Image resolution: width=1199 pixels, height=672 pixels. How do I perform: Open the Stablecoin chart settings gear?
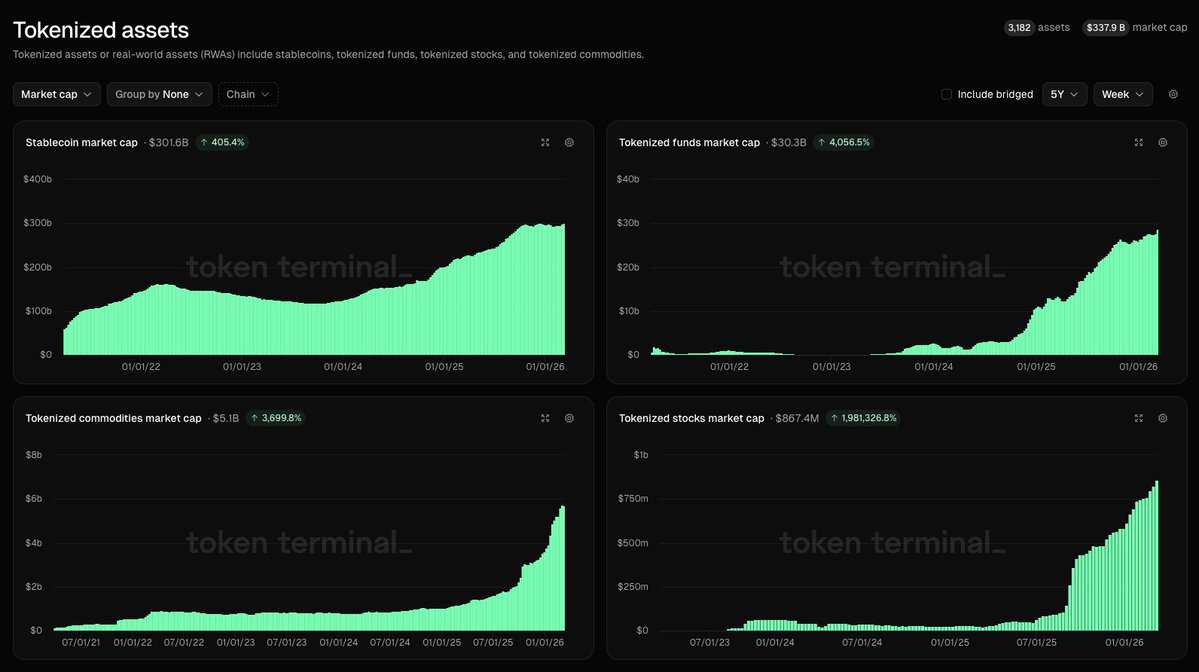569,142
